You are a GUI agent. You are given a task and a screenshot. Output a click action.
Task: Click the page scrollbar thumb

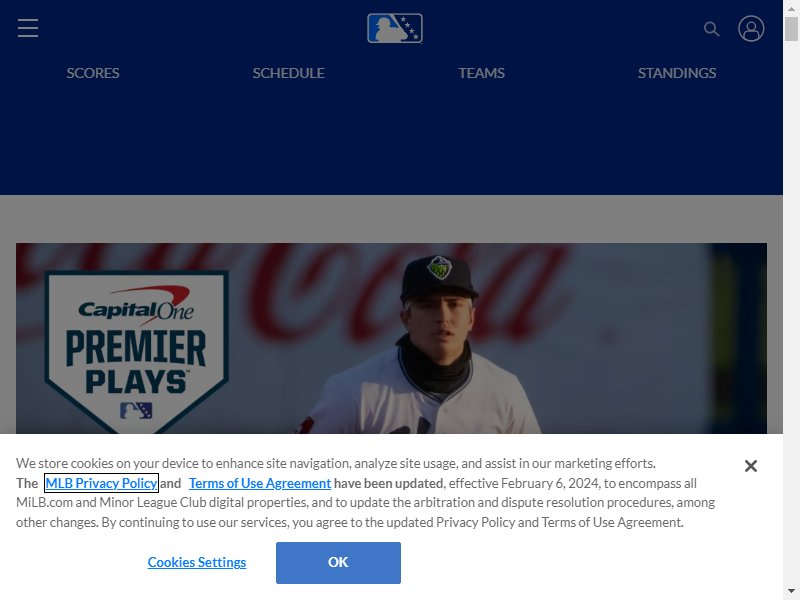[x=791, y=29]
